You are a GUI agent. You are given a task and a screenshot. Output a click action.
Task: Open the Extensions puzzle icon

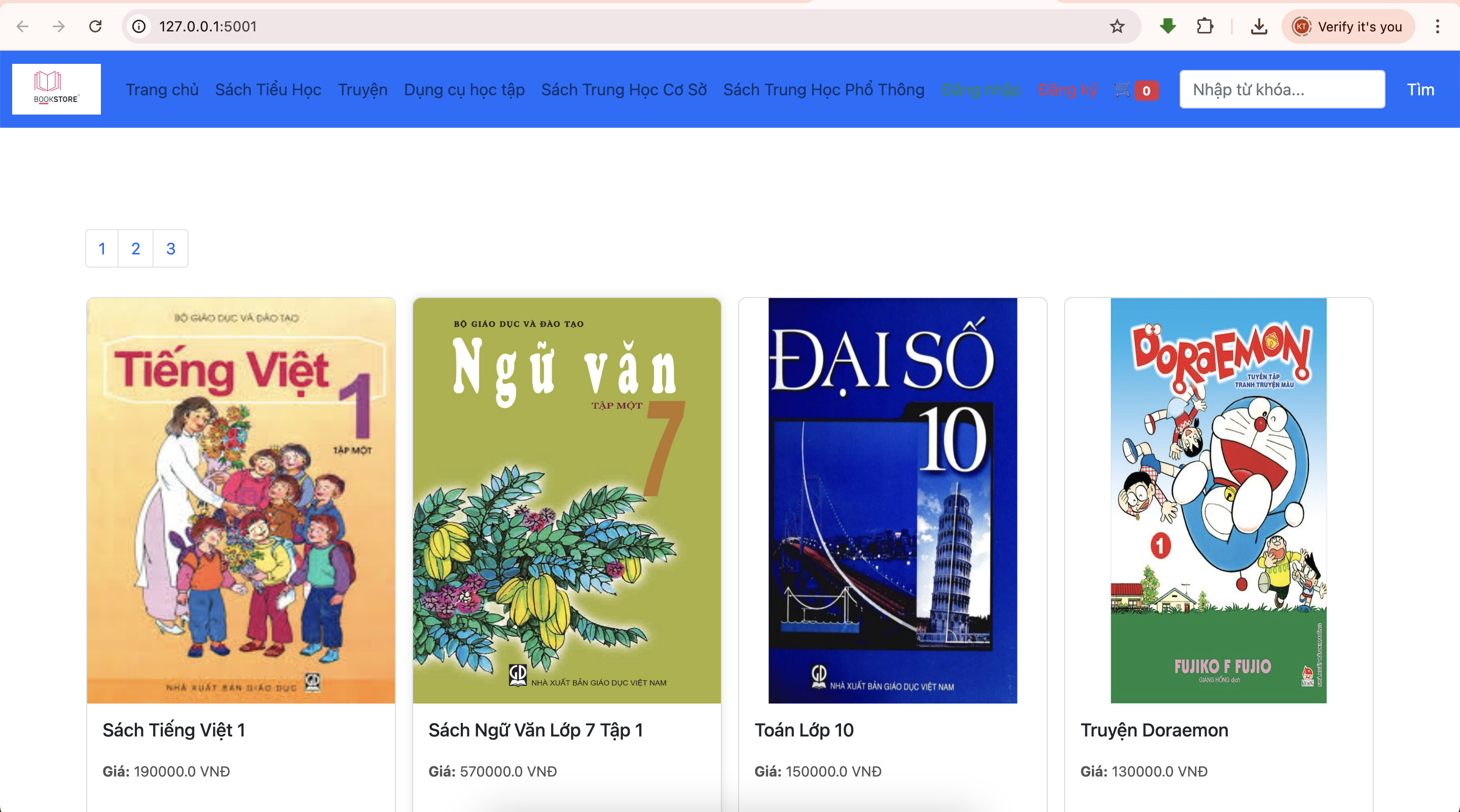1205,26
